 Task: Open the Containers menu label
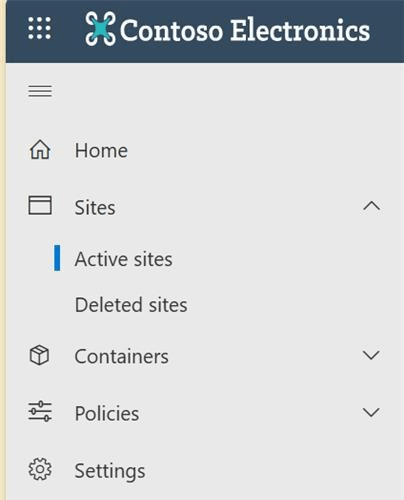click(x=121, y=356)
